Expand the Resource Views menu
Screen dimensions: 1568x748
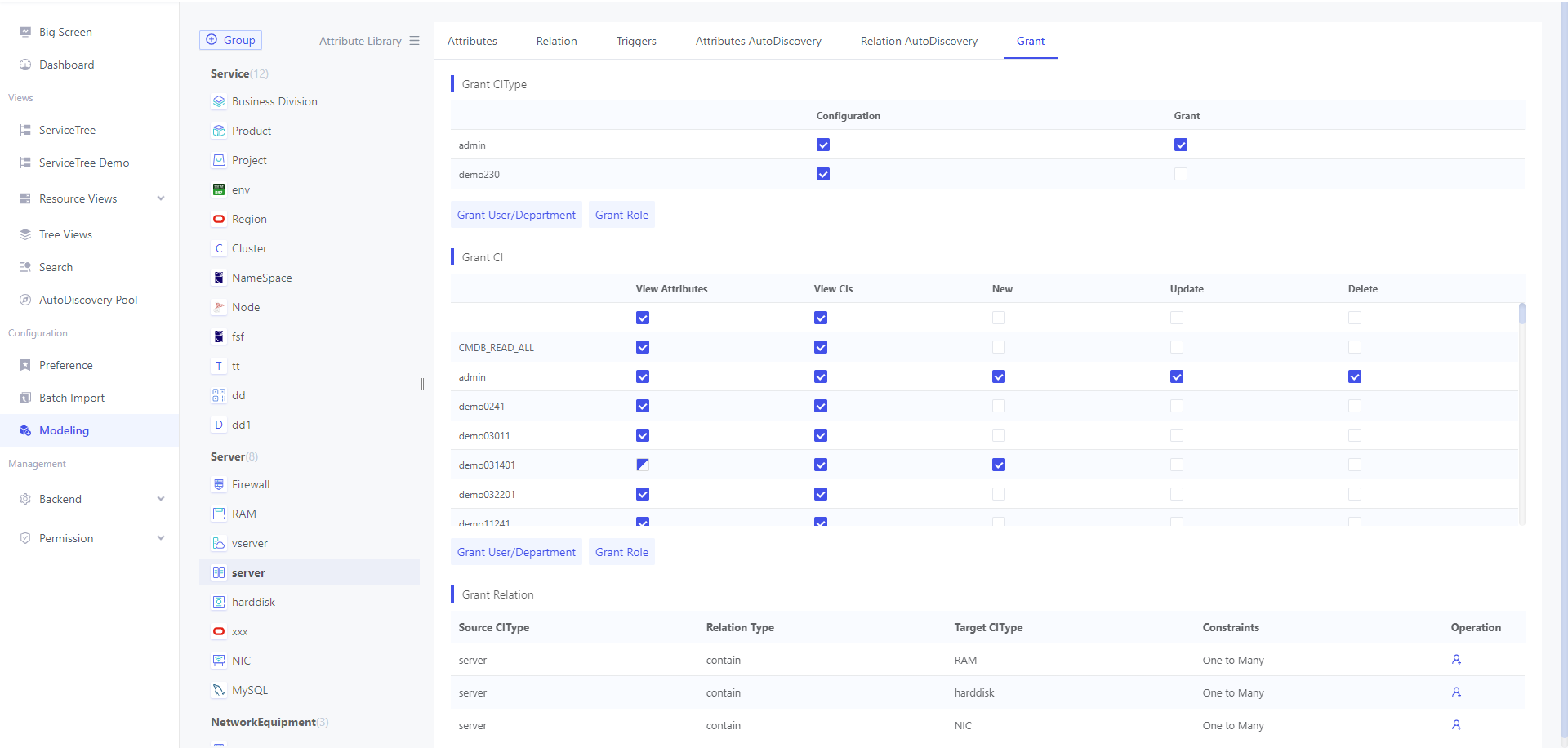pyautogui.click(x=161, y=198)
